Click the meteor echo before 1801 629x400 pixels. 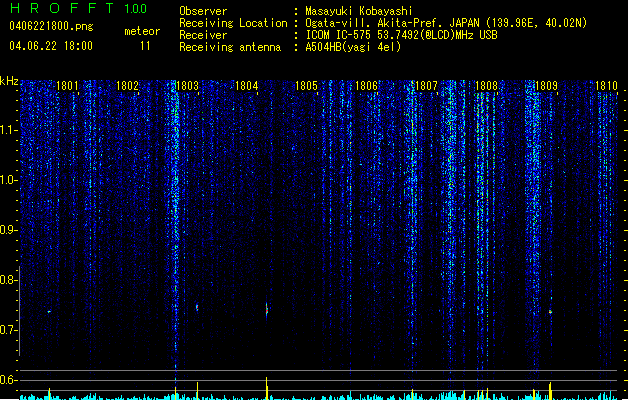(x=49, y=312)
